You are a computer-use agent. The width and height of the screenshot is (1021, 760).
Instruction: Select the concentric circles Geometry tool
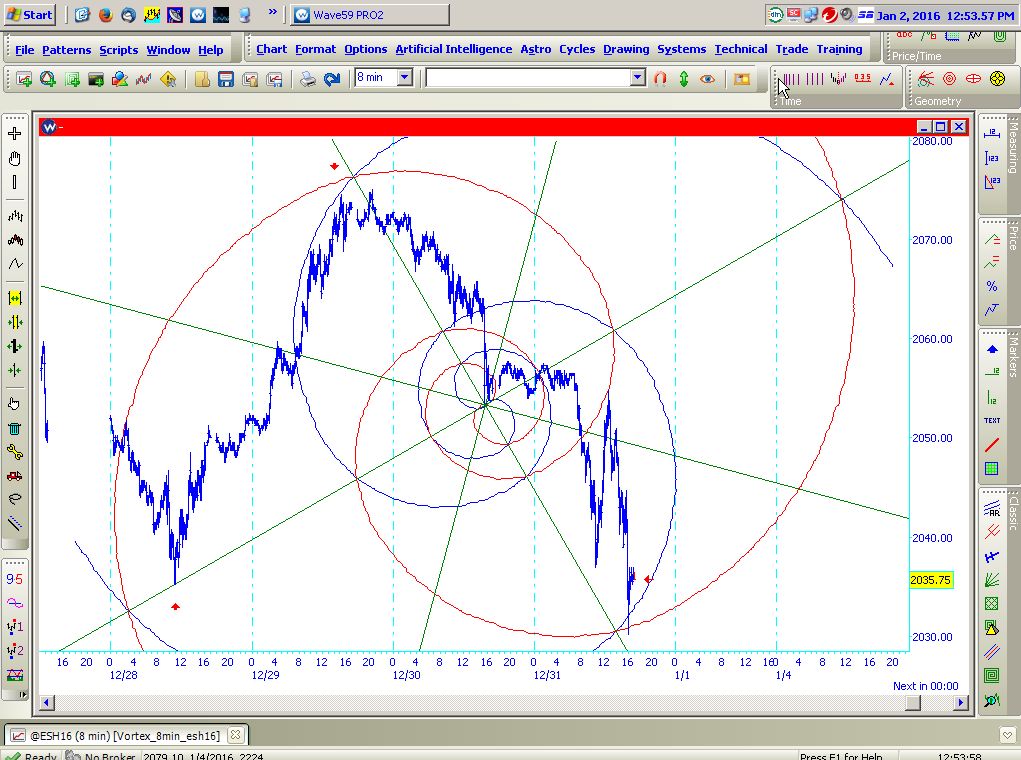click(x=949, y=79)
